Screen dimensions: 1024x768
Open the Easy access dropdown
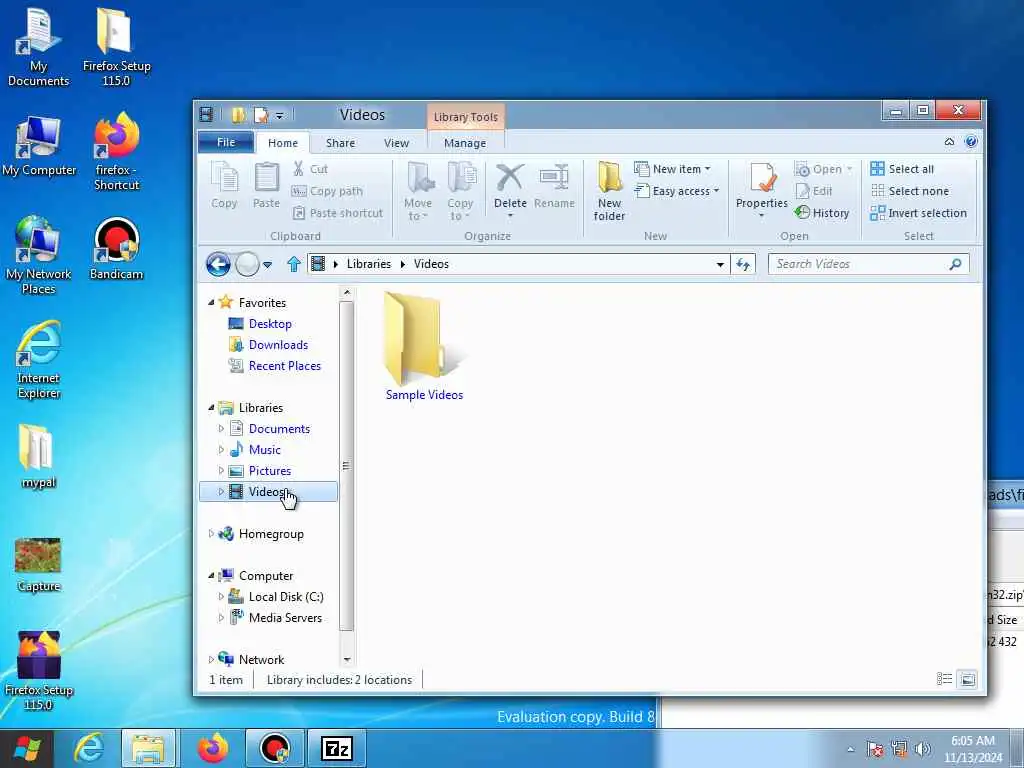click(x=677, y=191)
